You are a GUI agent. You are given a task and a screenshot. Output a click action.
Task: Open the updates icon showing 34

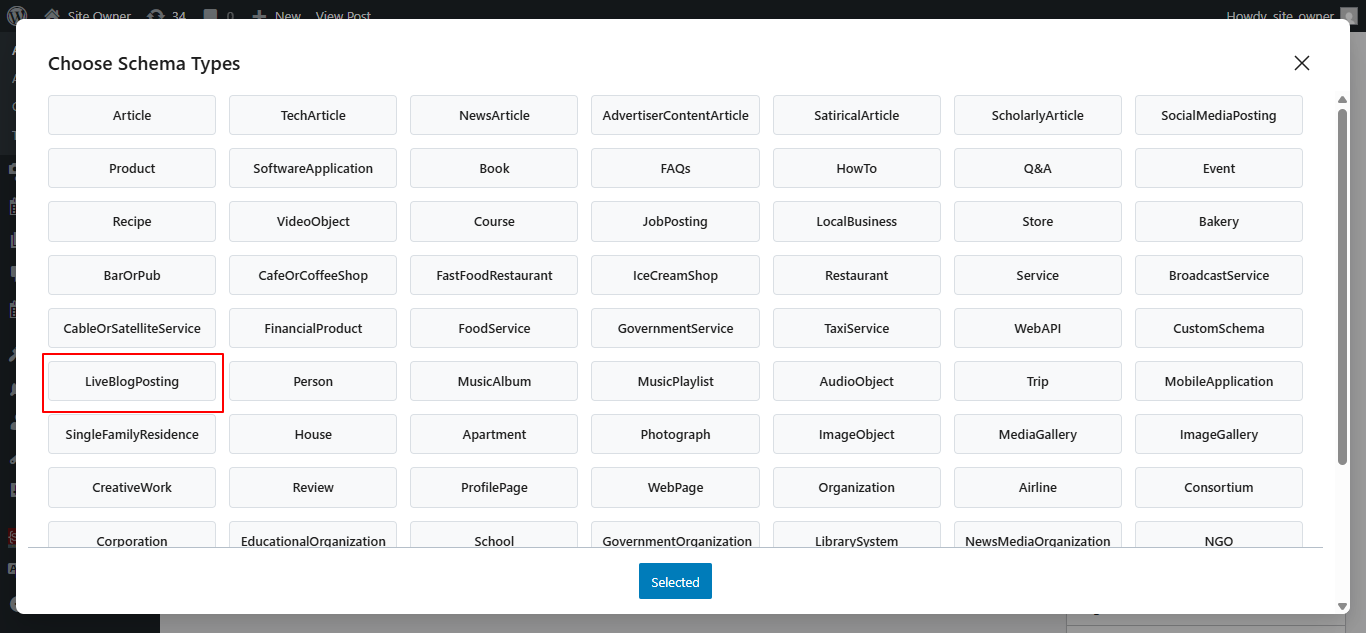[166, 16]
